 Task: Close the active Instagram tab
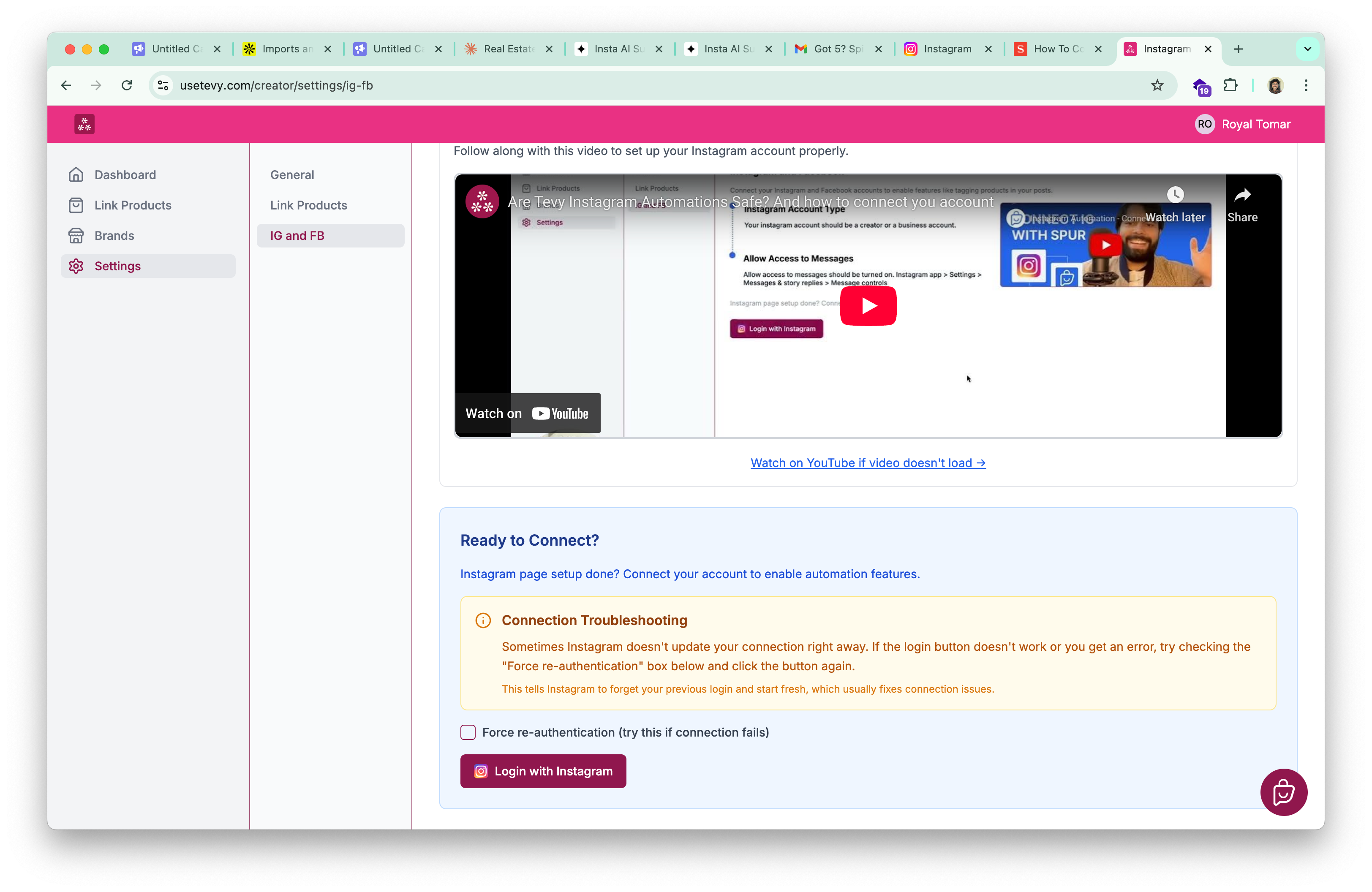[x=1208, y=49]
